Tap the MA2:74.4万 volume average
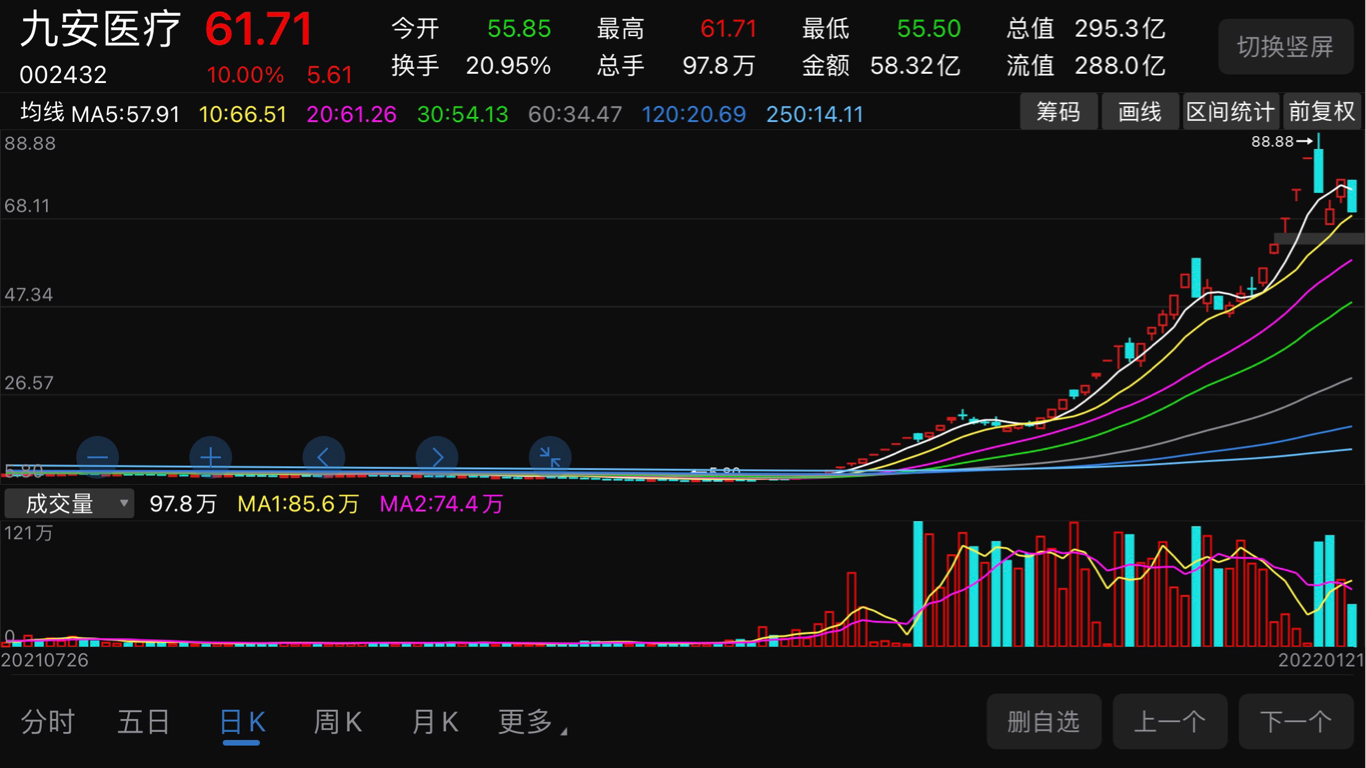 [x=441, y=504]
